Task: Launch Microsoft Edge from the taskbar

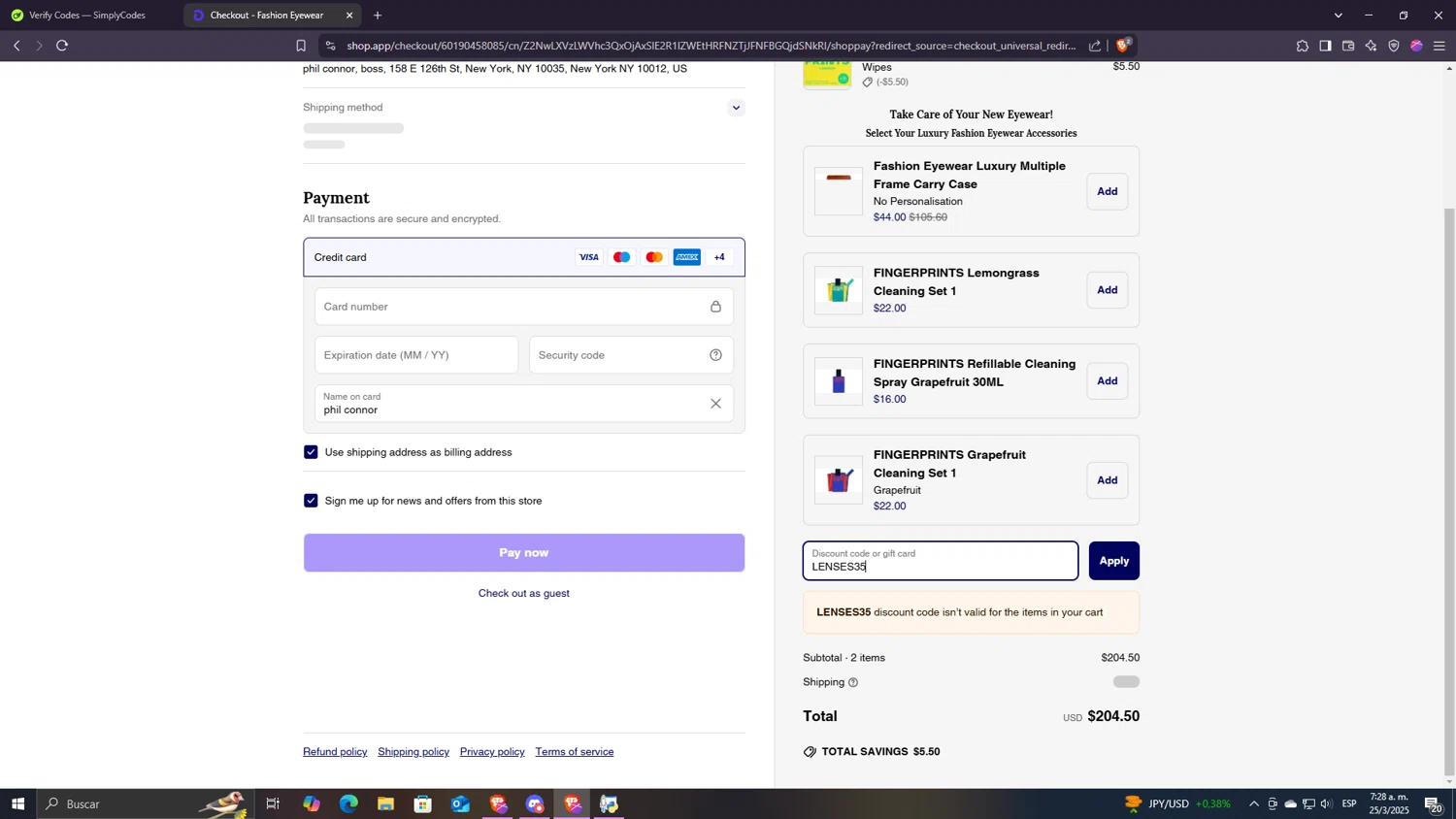Action: click(348, 803)
